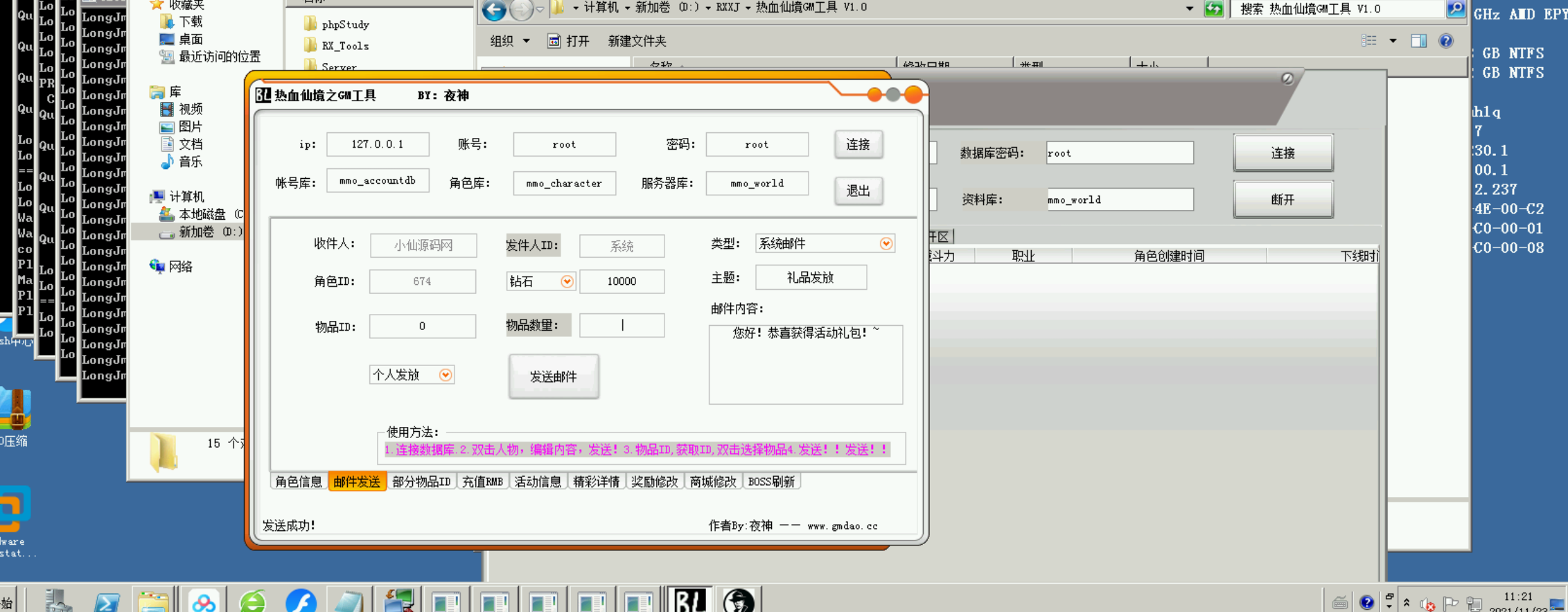Click 断开 button in the background window
This screenshot has height=612, width=1568.
1283,200
